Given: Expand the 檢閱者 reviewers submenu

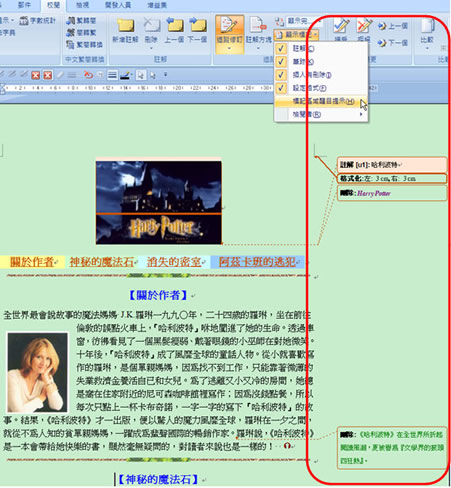Looking at the screenshot, I should pos(321,115).
